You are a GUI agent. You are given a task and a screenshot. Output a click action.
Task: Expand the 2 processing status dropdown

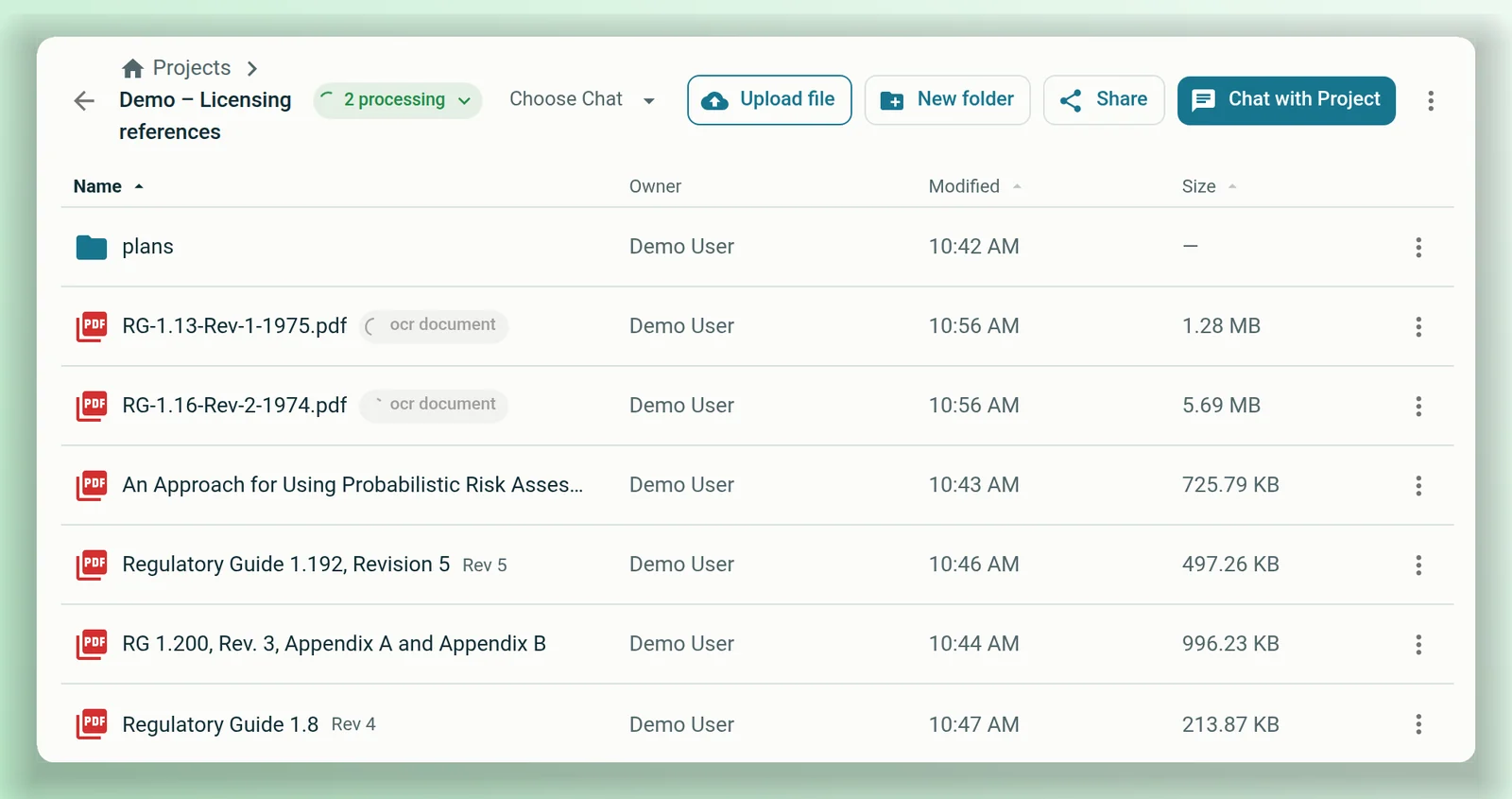(398, 100)
